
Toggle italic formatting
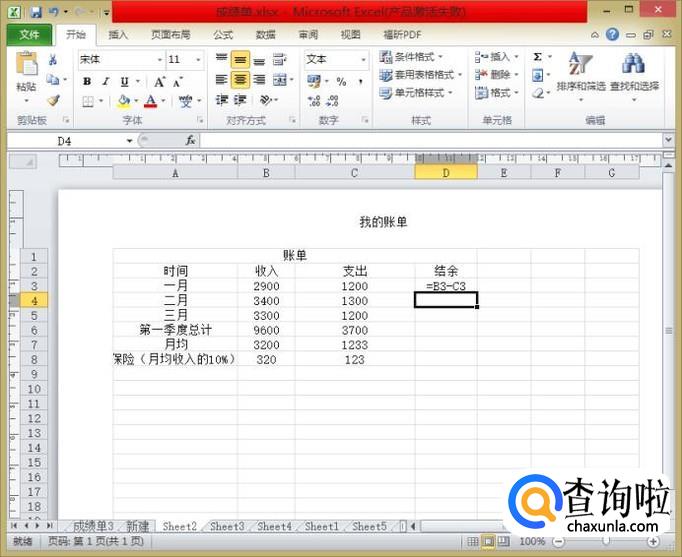click(106, 81)
